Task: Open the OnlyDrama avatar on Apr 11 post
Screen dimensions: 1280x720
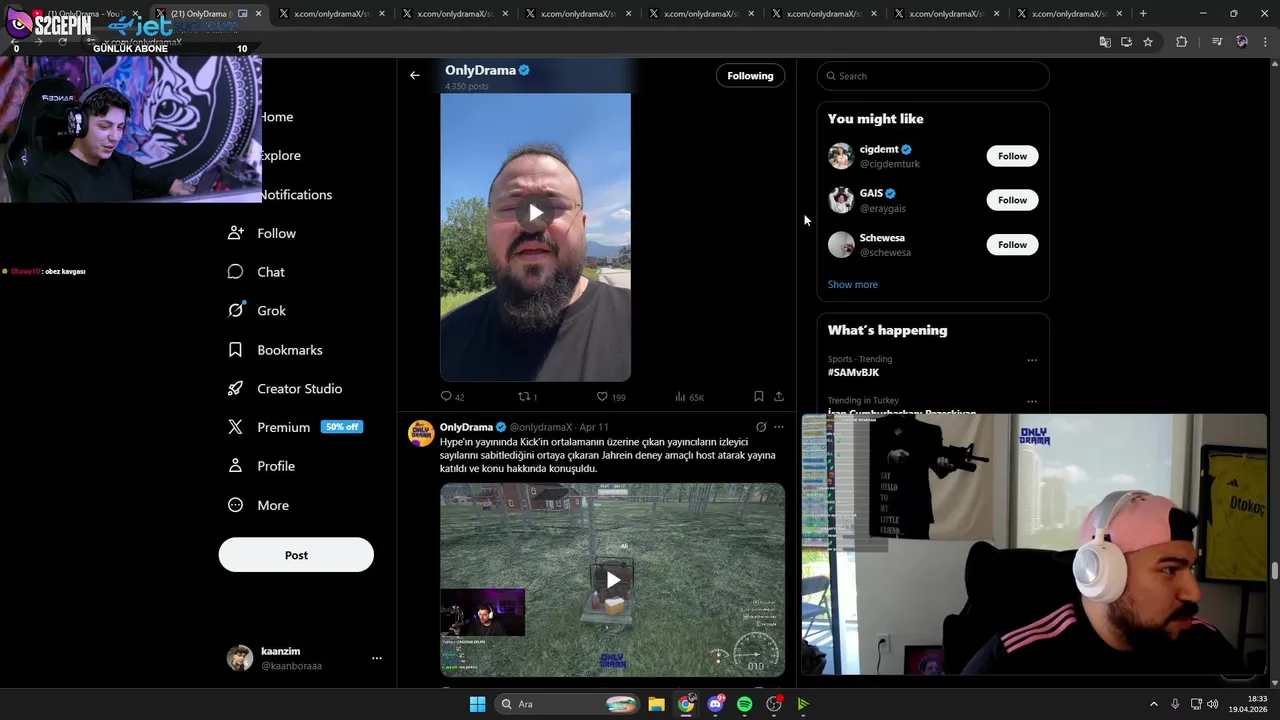Action: [x=421, y=433]
